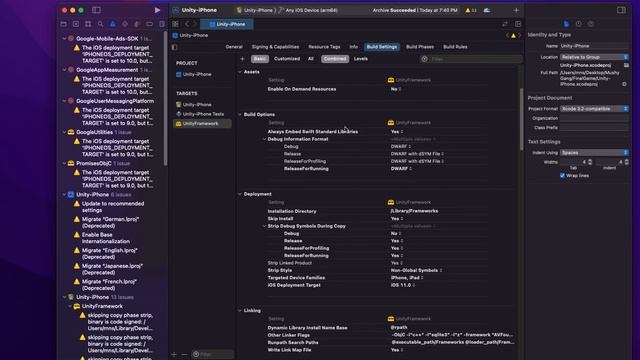Viewport: 640px width, 360px height.
Task: Change Enable On Demand Resources value
Action: coord(396,89)
